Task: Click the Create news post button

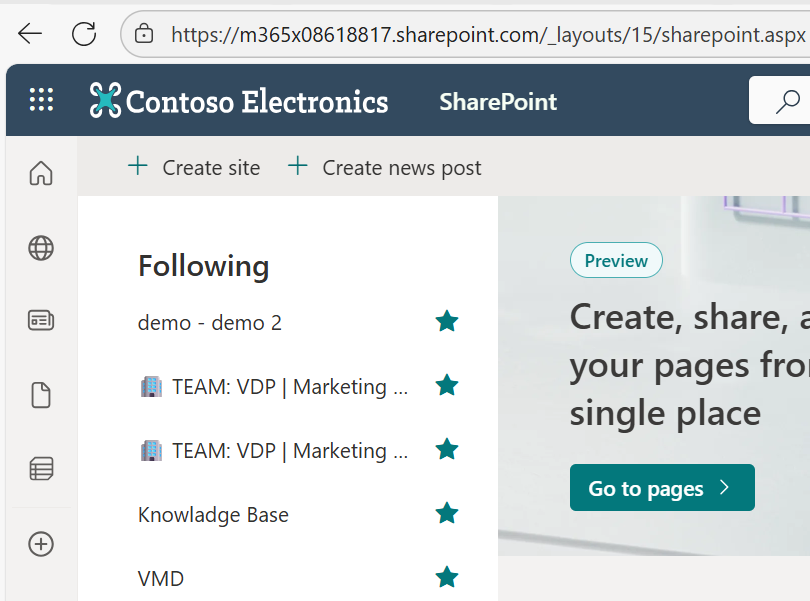Action: (385, 167)
